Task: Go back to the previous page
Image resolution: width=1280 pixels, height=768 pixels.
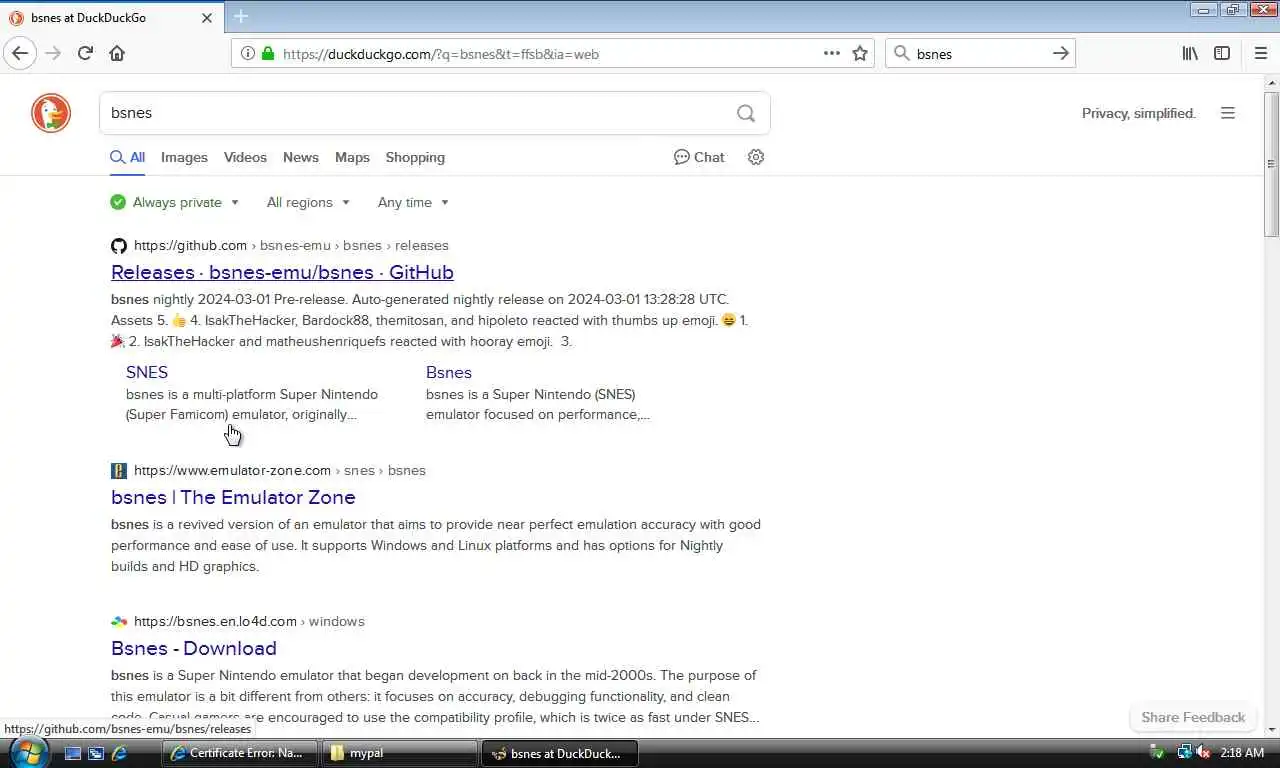Action: tap(20, 53)
